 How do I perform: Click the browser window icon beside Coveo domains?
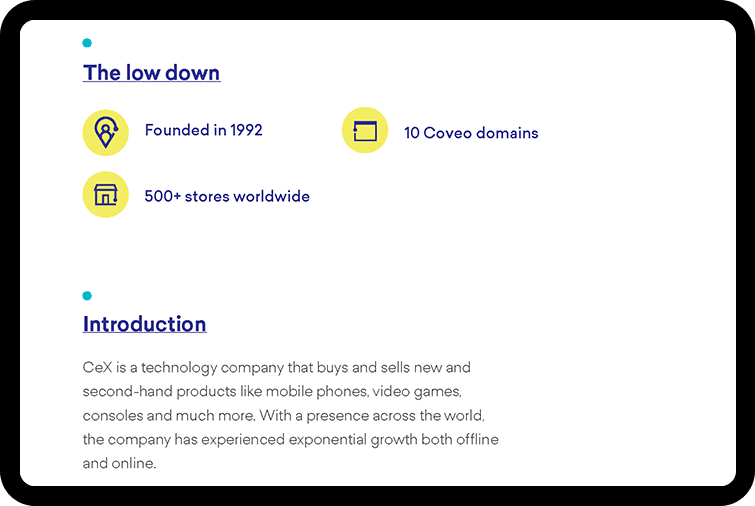click(365, 131)
